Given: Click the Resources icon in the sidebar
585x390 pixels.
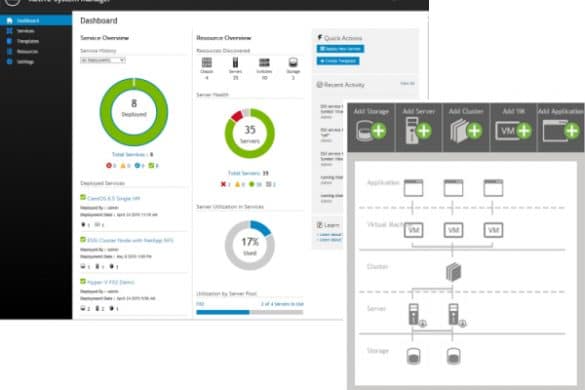Looking at the screenshot, I should click(9, 52).
